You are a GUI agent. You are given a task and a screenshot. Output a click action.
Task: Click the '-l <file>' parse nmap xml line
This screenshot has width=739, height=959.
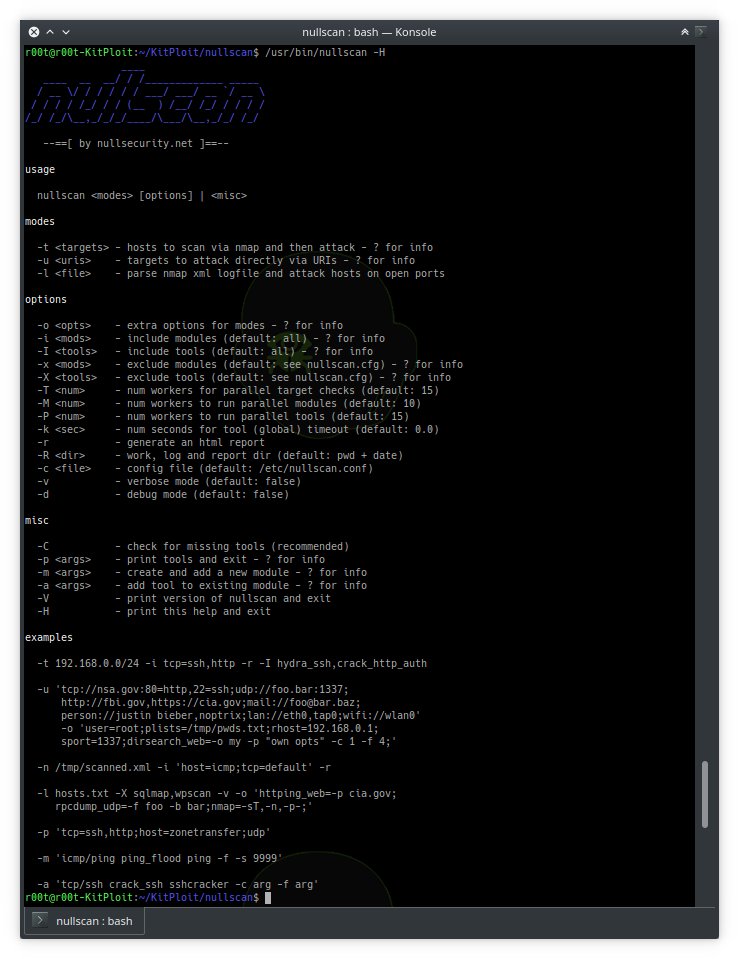241,273
